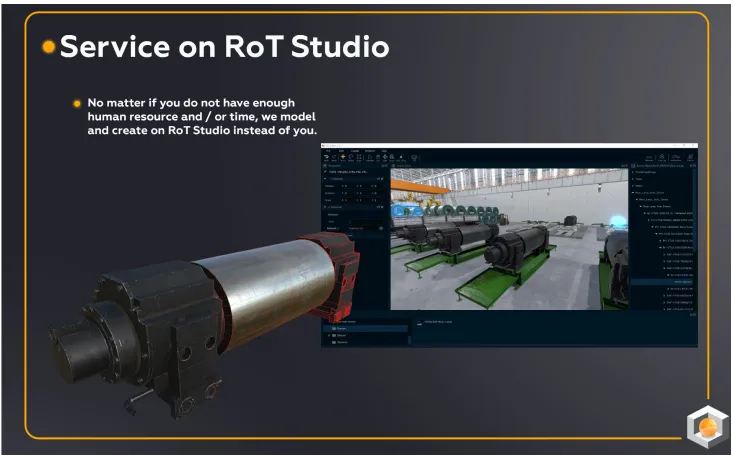Open the Window menu in RoT Studio
733x459 pixels.
[369, 151]
